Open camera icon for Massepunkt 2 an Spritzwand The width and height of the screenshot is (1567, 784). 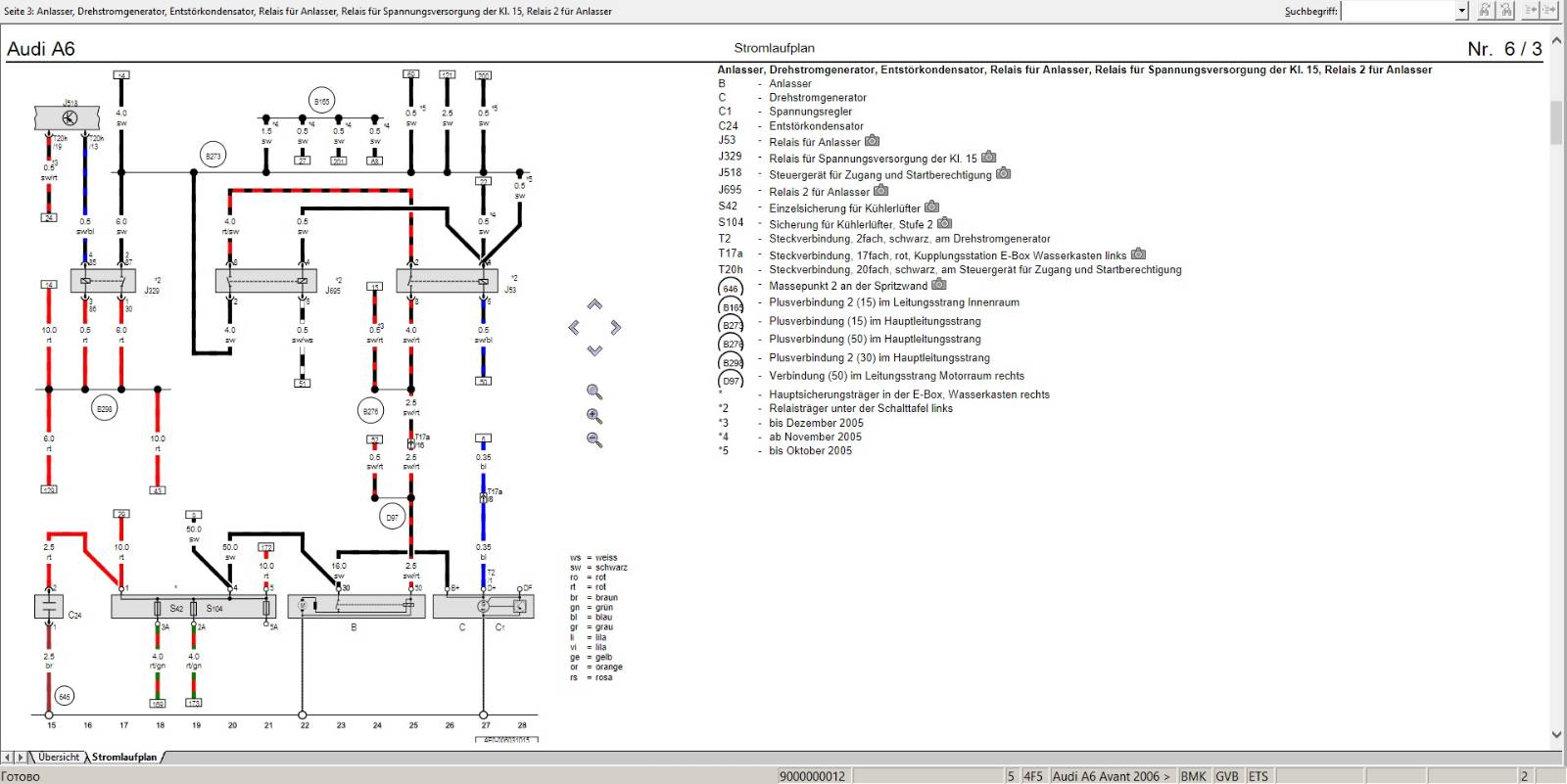938,285
